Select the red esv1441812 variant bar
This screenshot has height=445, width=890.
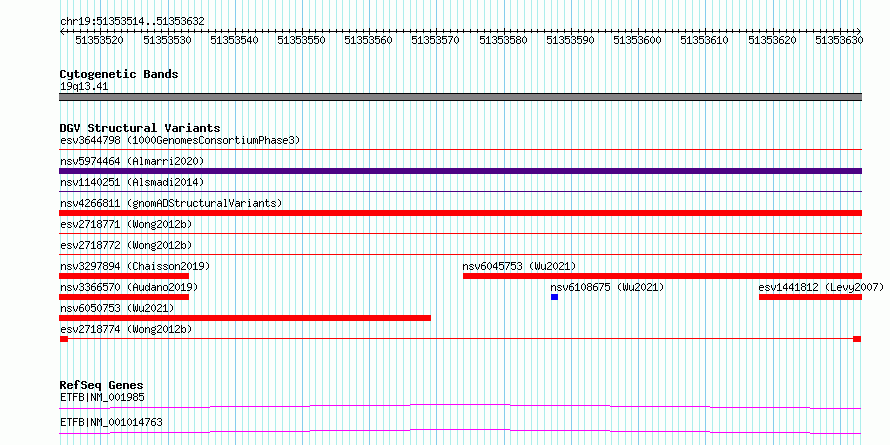[811, 297]
